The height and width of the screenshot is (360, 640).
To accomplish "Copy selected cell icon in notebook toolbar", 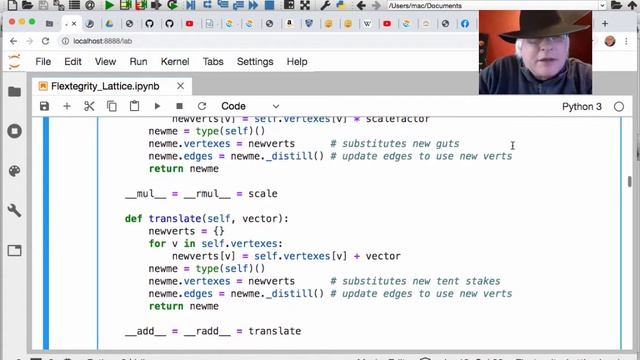I will click(111, 107).
